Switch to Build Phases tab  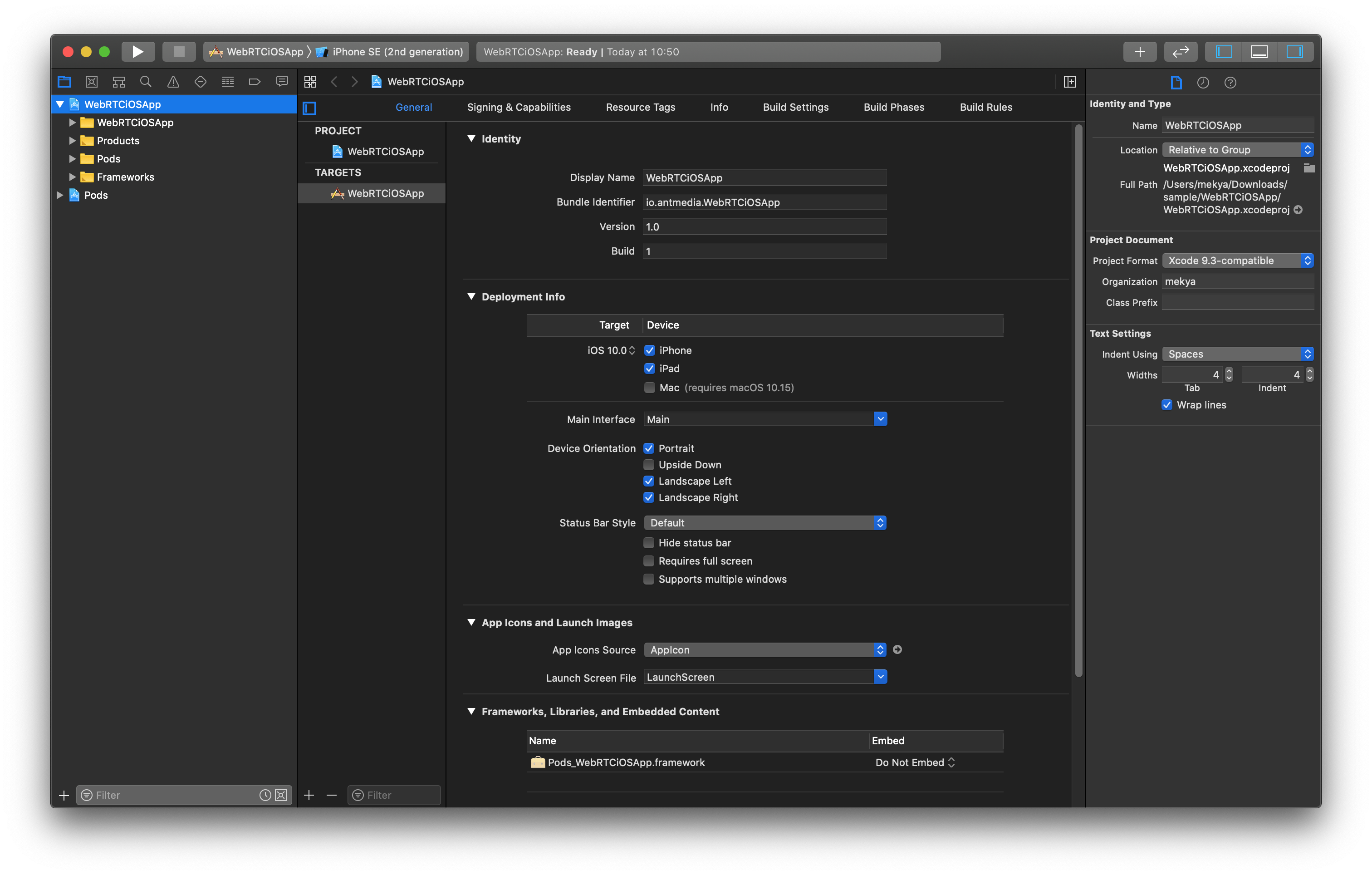(x=894, y=107)
